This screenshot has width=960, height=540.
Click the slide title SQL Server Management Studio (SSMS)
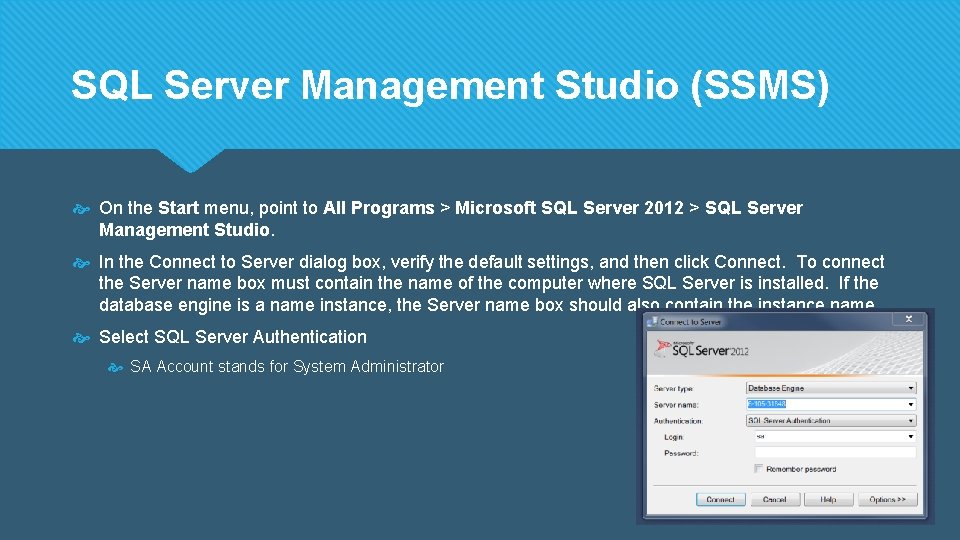[x=450, y=84]
